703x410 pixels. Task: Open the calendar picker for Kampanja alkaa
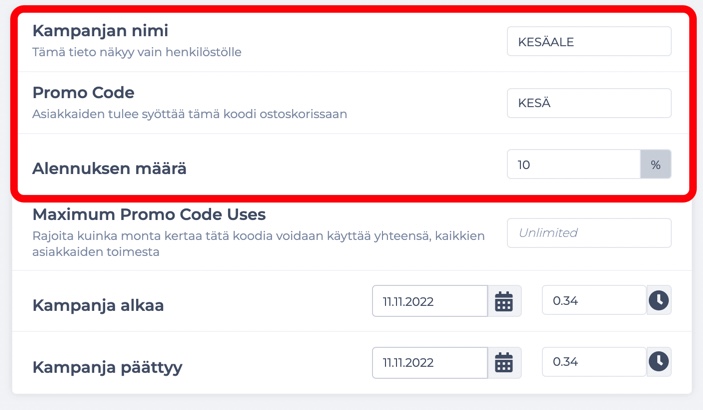click(x=504, y=301)
